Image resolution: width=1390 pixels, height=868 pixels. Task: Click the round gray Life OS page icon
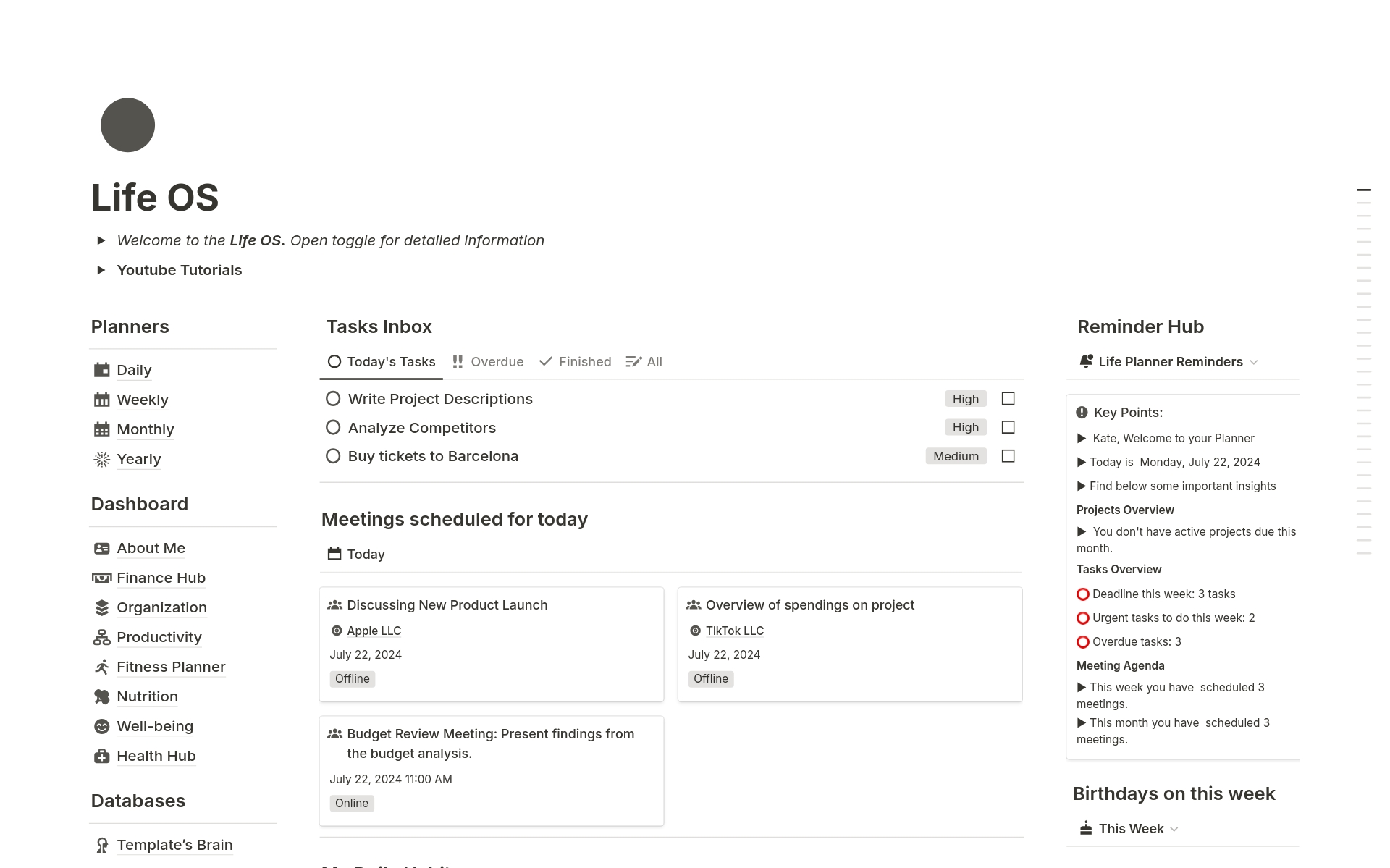127,125
